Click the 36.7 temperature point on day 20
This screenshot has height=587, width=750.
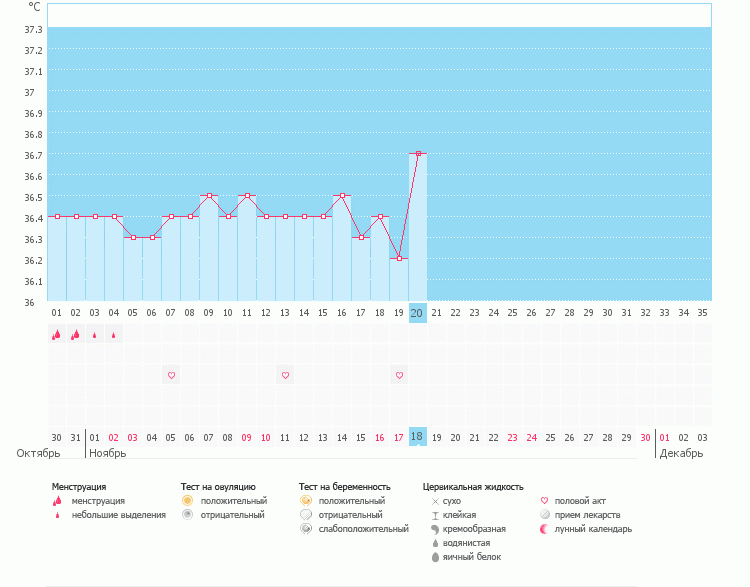coord(418,154)
